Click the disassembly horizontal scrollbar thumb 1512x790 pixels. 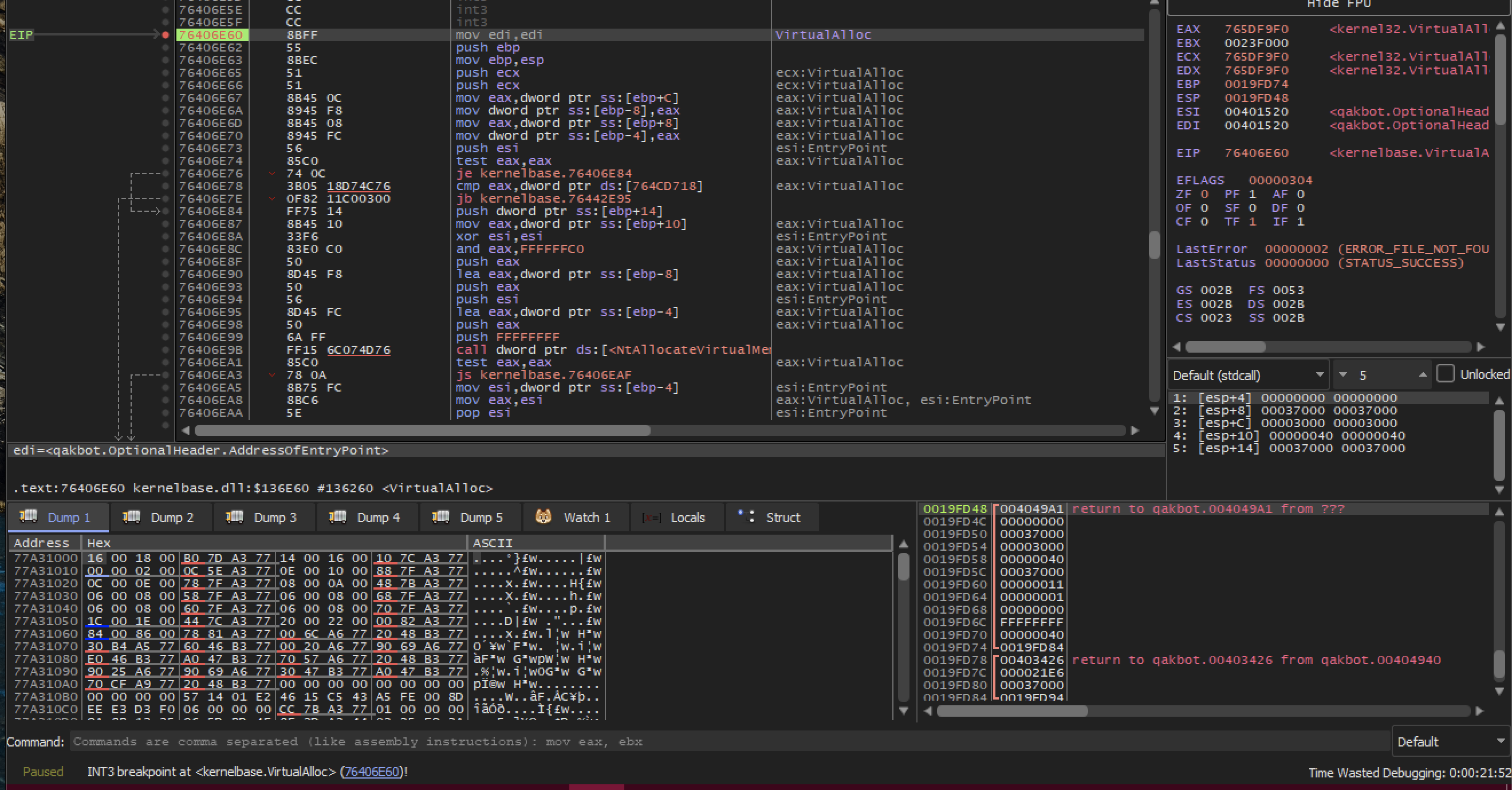(423, 430)
